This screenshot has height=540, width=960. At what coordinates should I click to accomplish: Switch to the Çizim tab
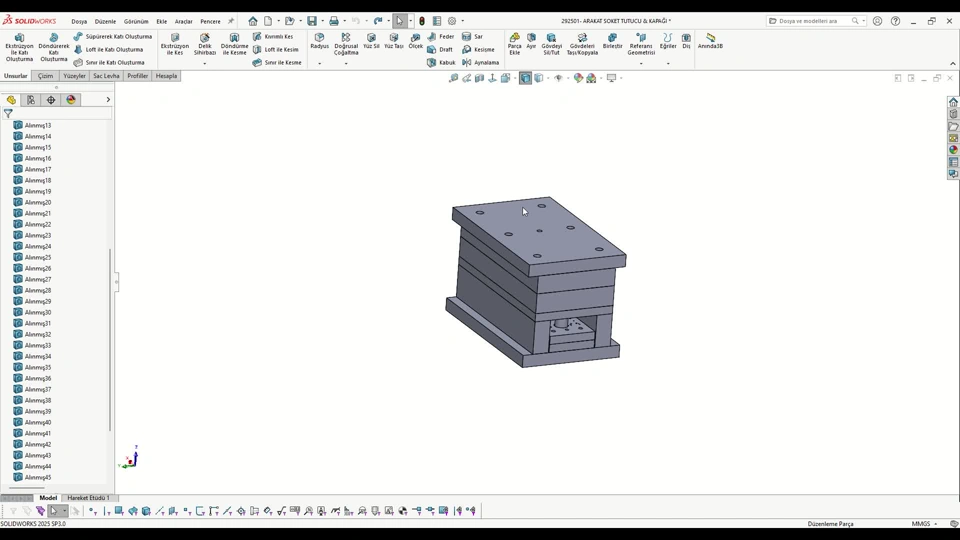pos(45,76)
